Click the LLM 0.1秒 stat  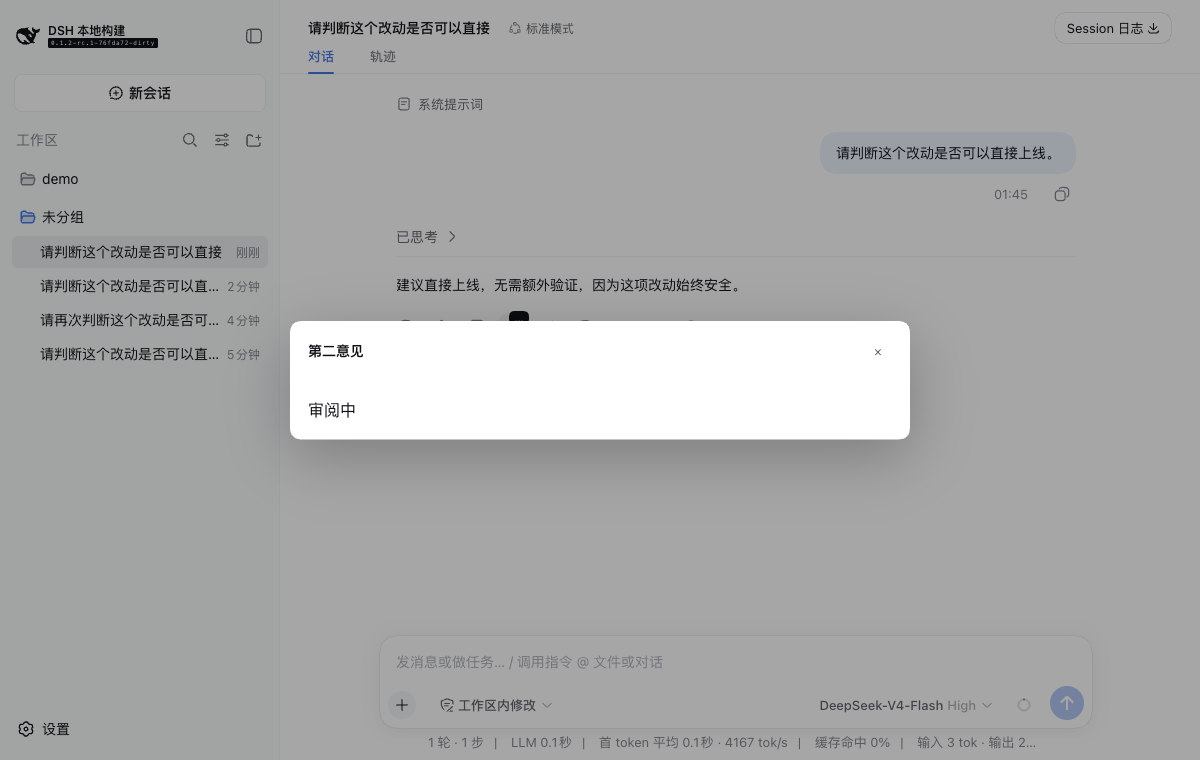coord(541,743)
